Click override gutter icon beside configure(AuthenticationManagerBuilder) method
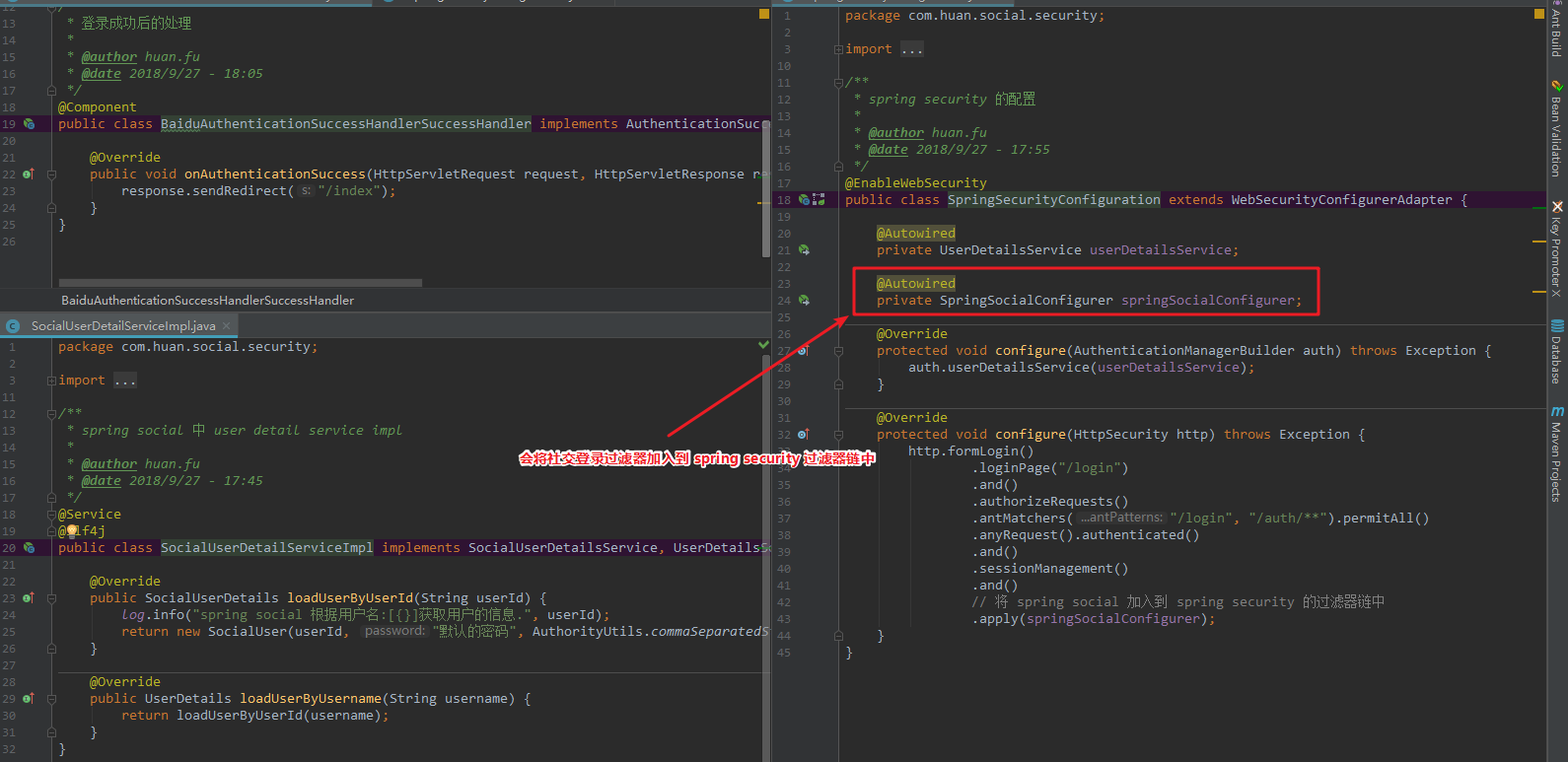This screenshot has height=762, width=1568. pos(803,351)
